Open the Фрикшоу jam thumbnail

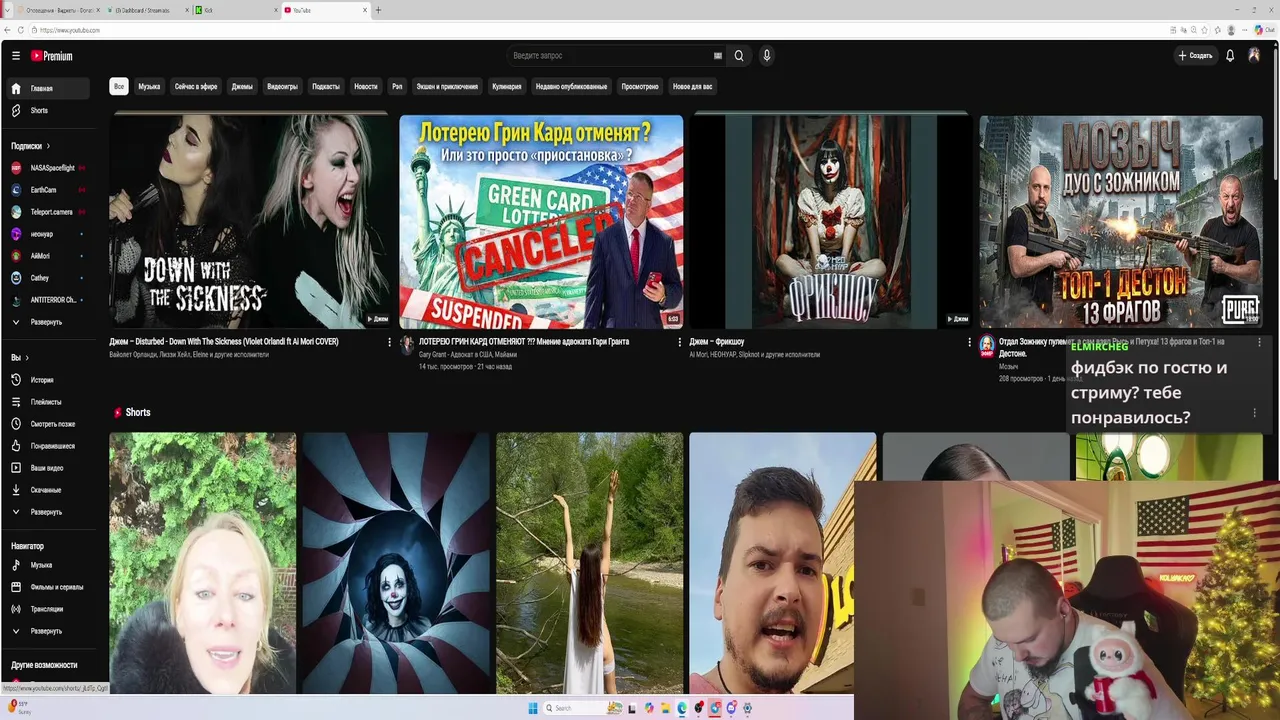point(831,221)
